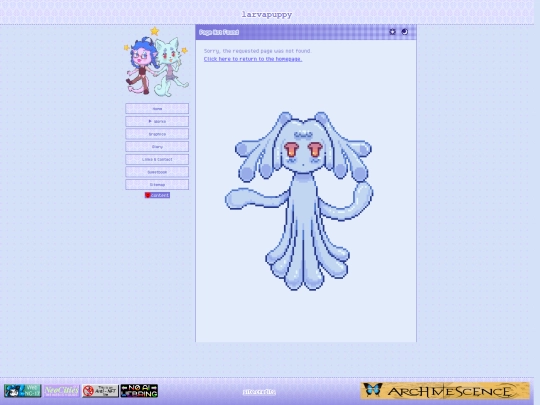Click the two-character mascot artwork in sidebar

[156, 62]
